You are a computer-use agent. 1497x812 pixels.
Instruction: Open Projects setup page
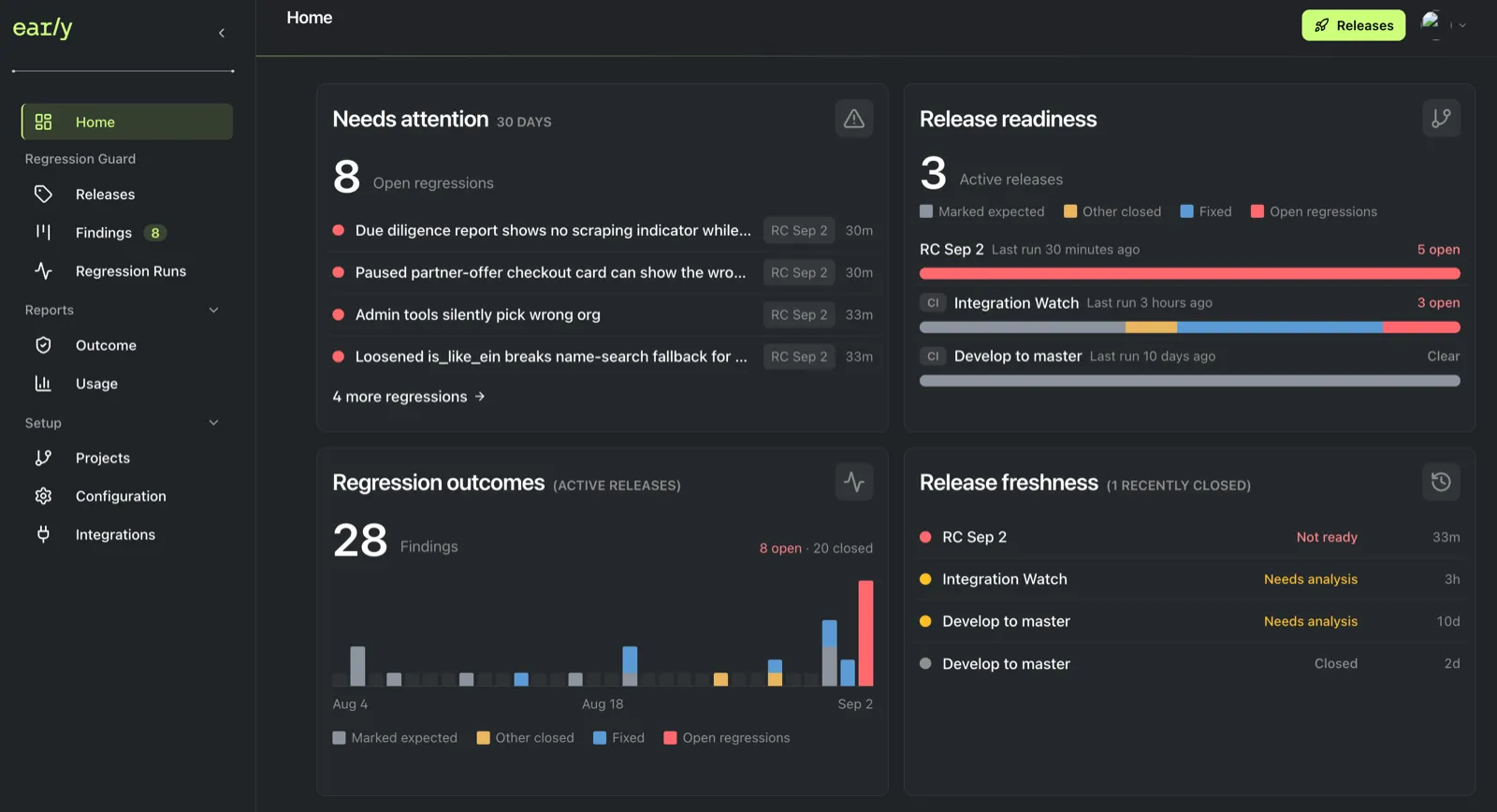[x=127, y=457]
